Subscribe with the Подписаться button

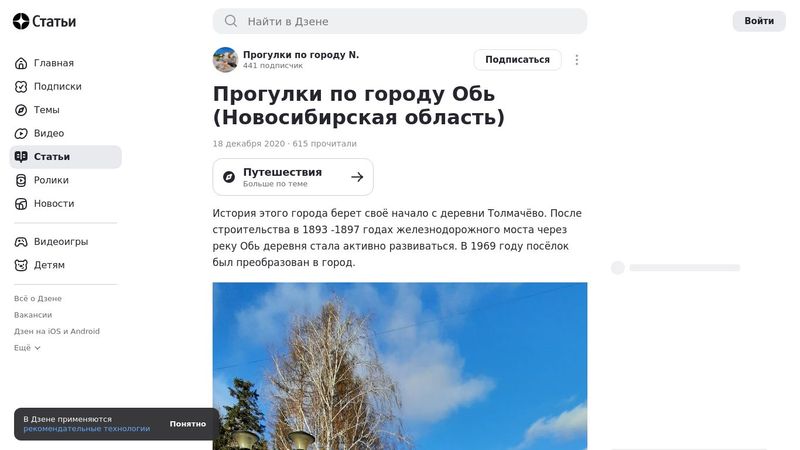click(x=517, y=60)
